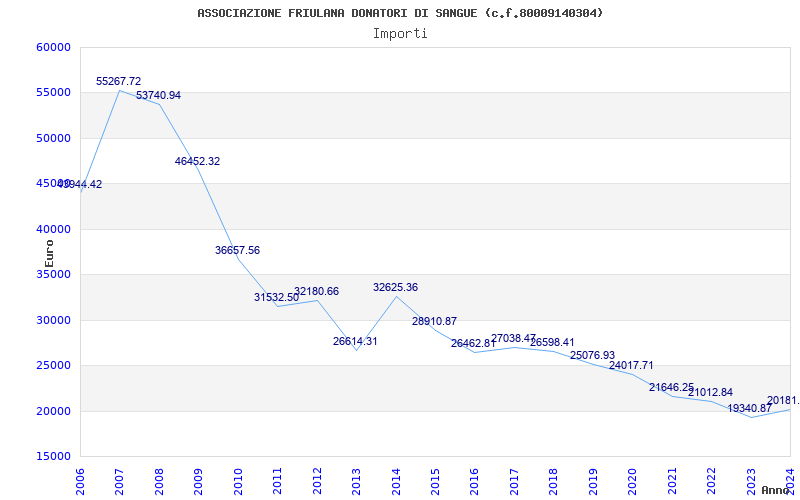The image size is (800, 500).
Task: Click the data label 19340.87
Action: pos(749,409)
